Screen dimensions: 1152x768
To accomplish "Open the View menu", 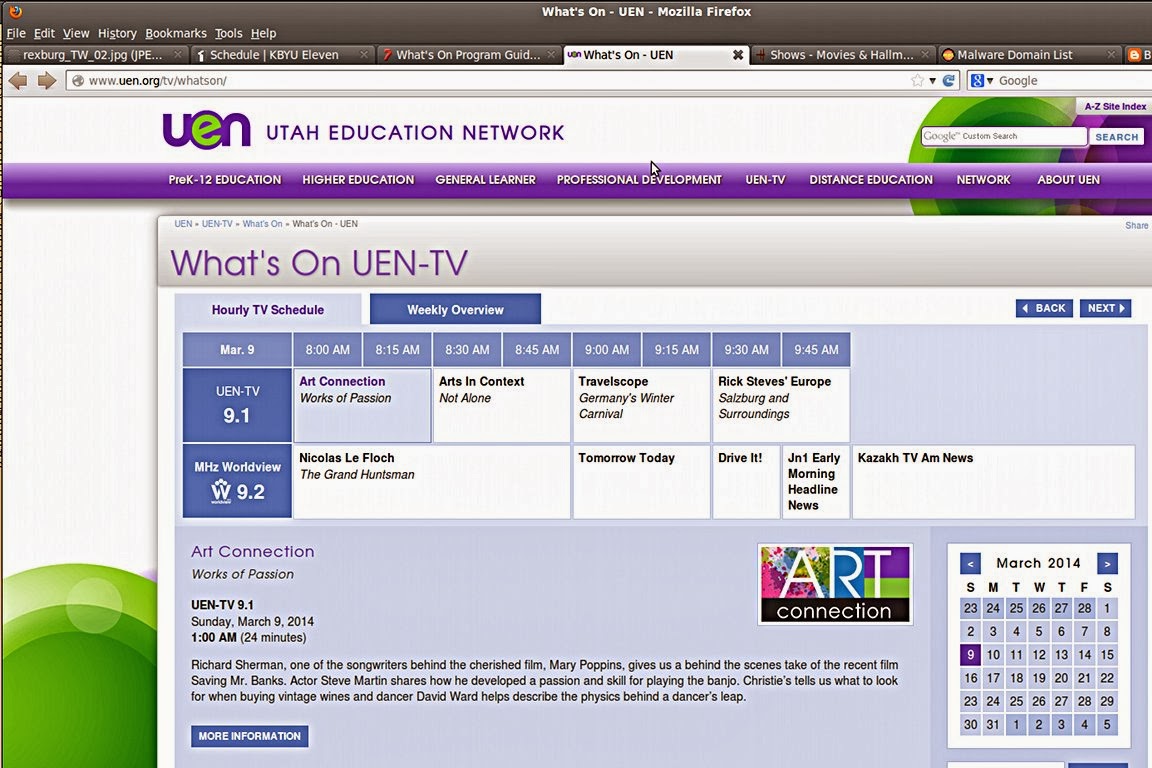I will pyautogui.click(x=76, y=33).
